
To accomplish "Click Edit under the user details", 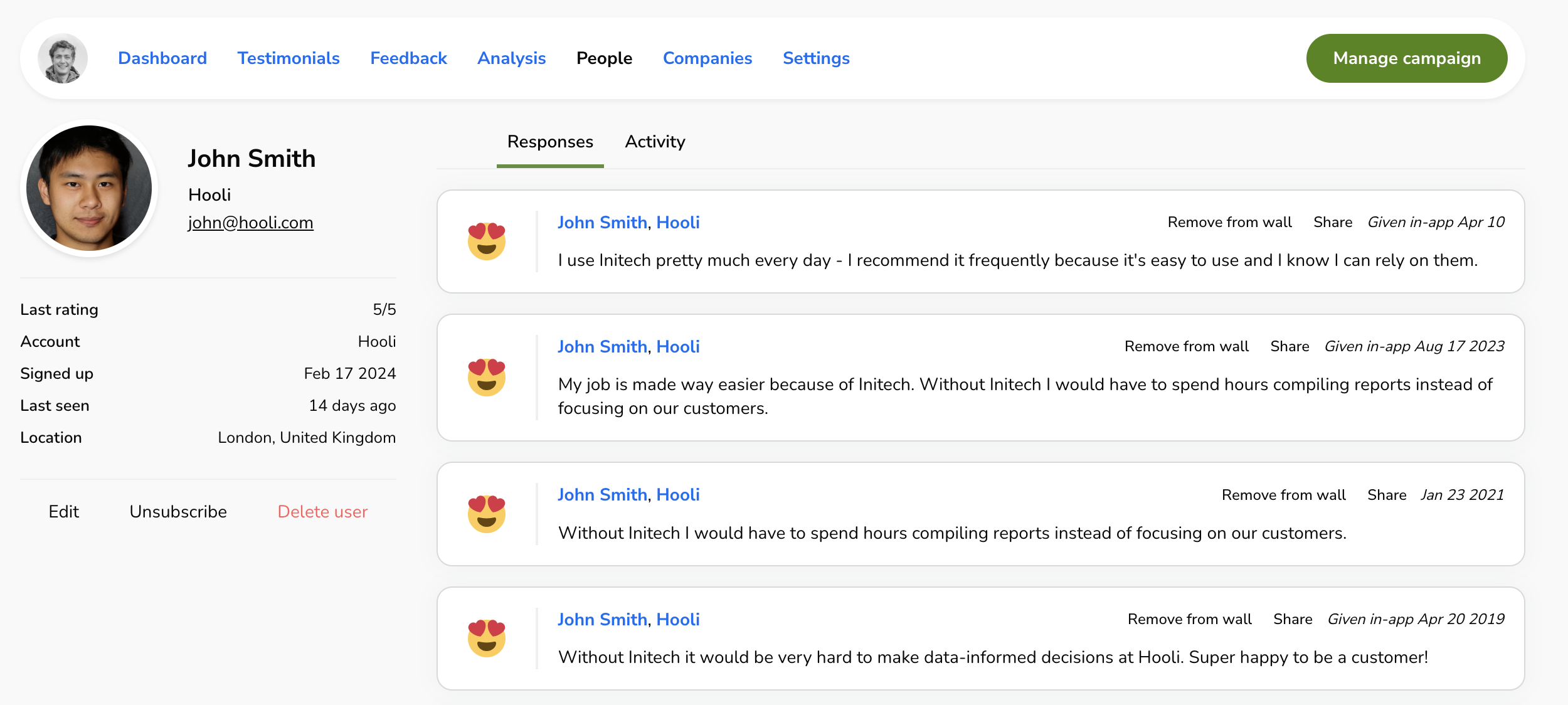I will click(x=63, y=512).
